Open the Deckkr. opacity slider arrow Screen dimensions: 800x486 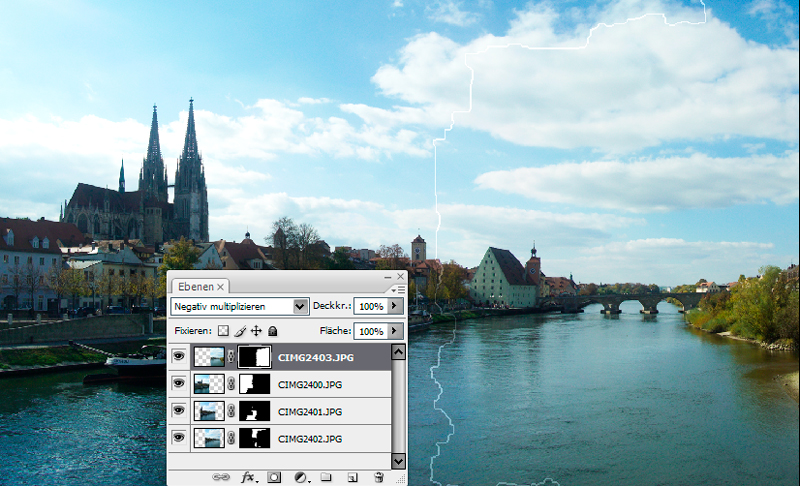[395, 306]
